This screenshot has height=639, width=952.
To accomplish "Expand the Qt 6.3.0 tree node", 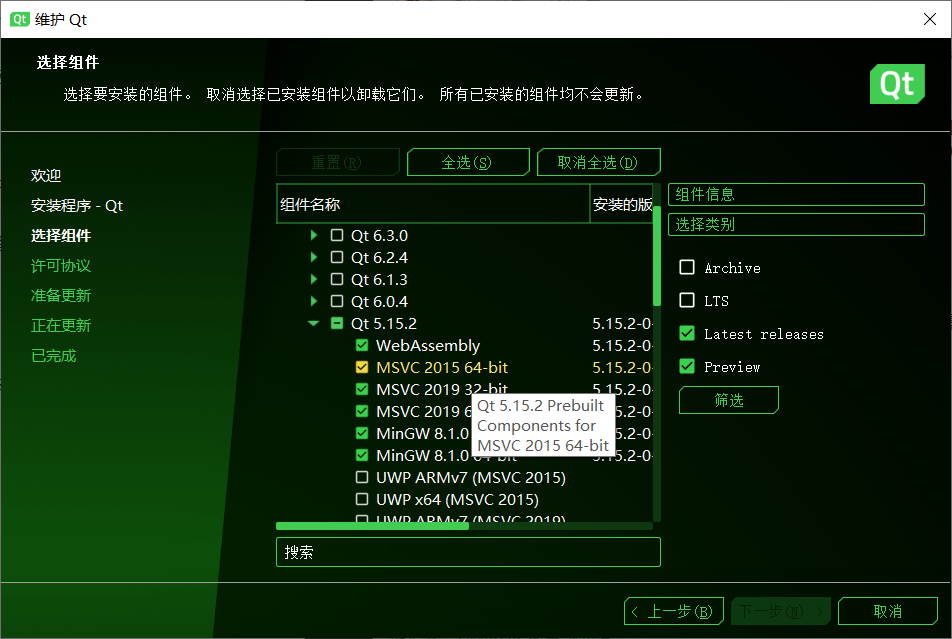I will pos(313,235).
